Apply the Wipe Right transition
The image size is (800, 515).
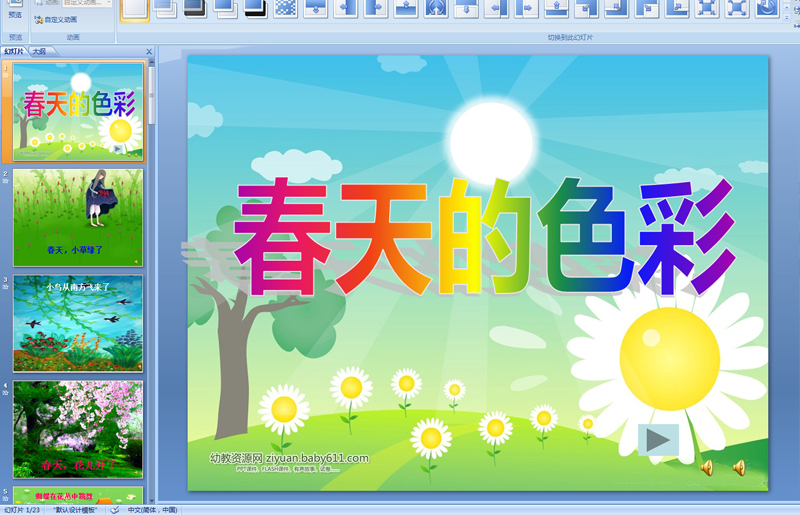tap(376, 9)
